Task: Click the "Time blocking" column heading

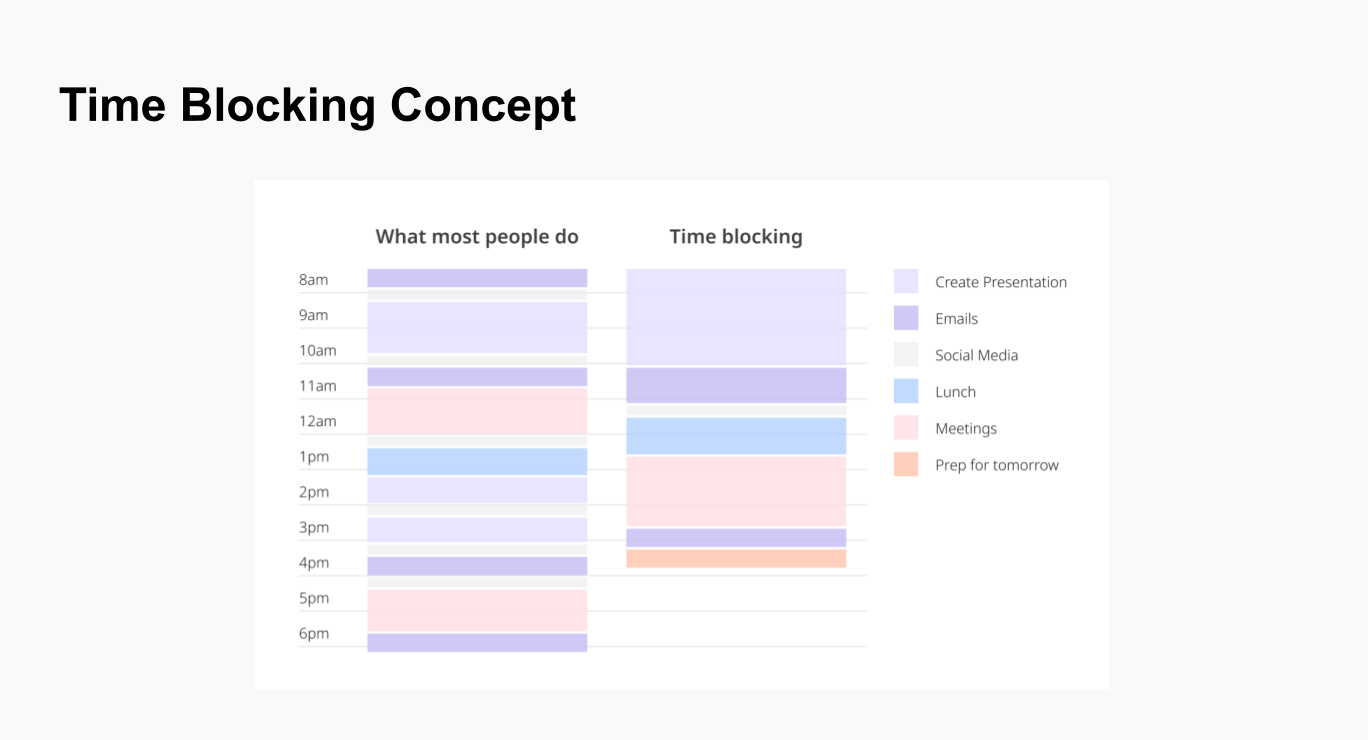Action: (x=736, y=237)
